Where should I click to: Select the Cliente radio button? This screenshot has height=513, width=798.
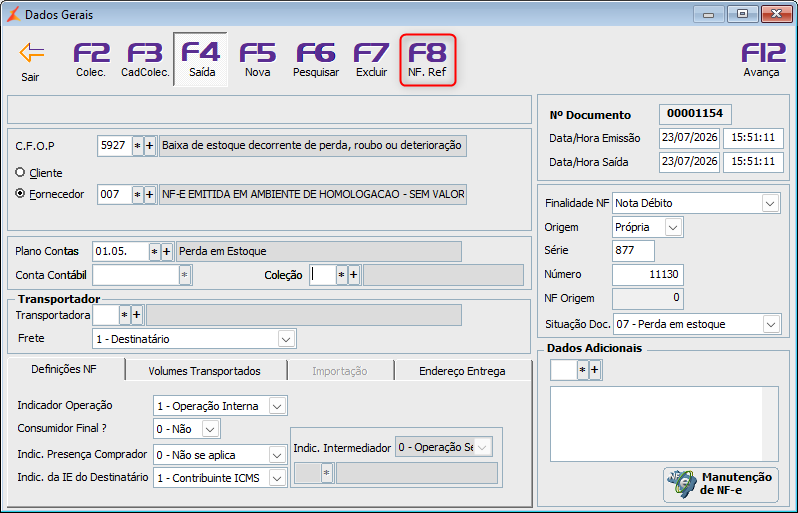coord(20,173)
